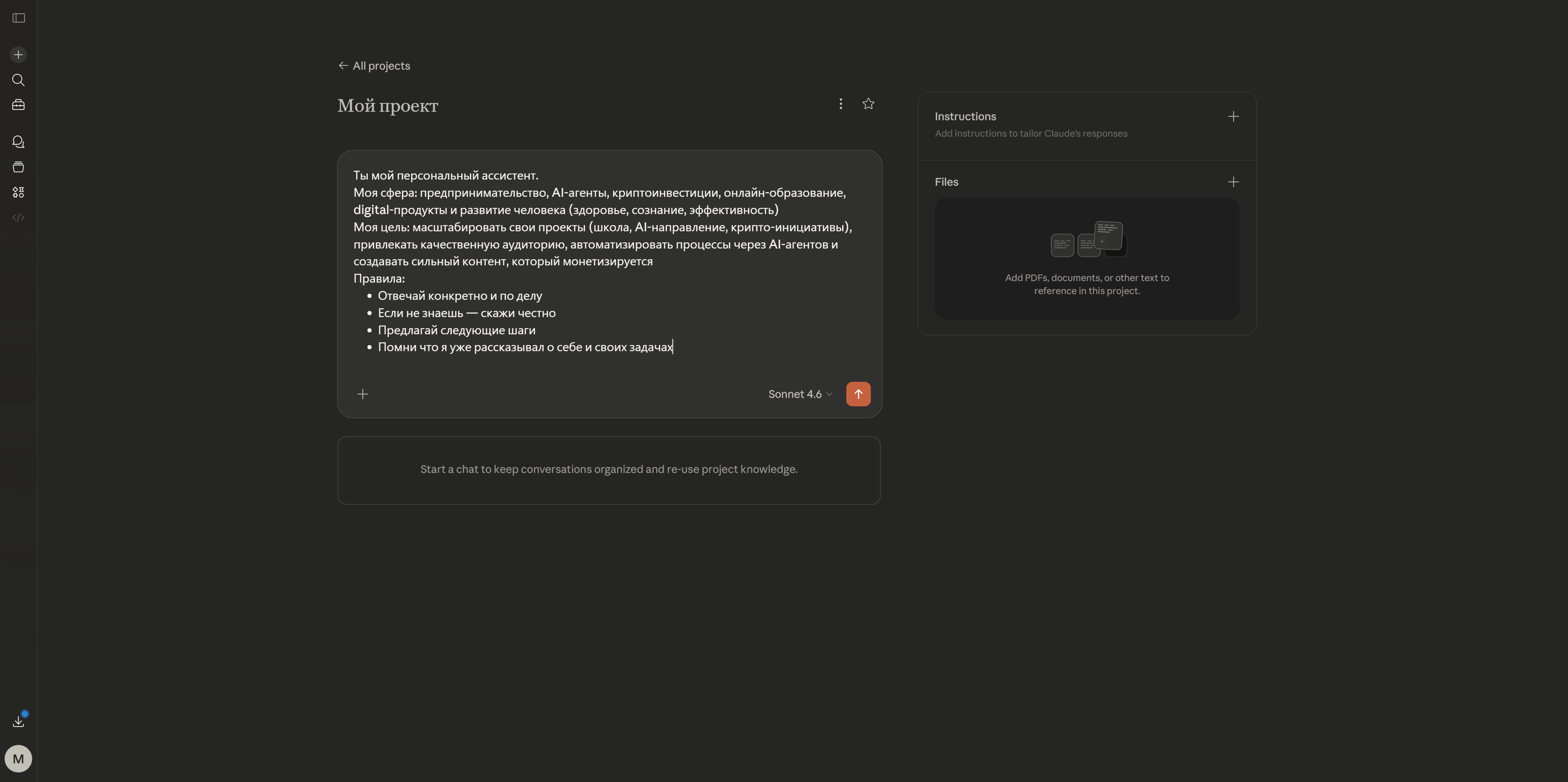This screenshot has width=1568, height=782.
Task: Open the Code brackets icon in sidebar
Action: click(18, 218)
